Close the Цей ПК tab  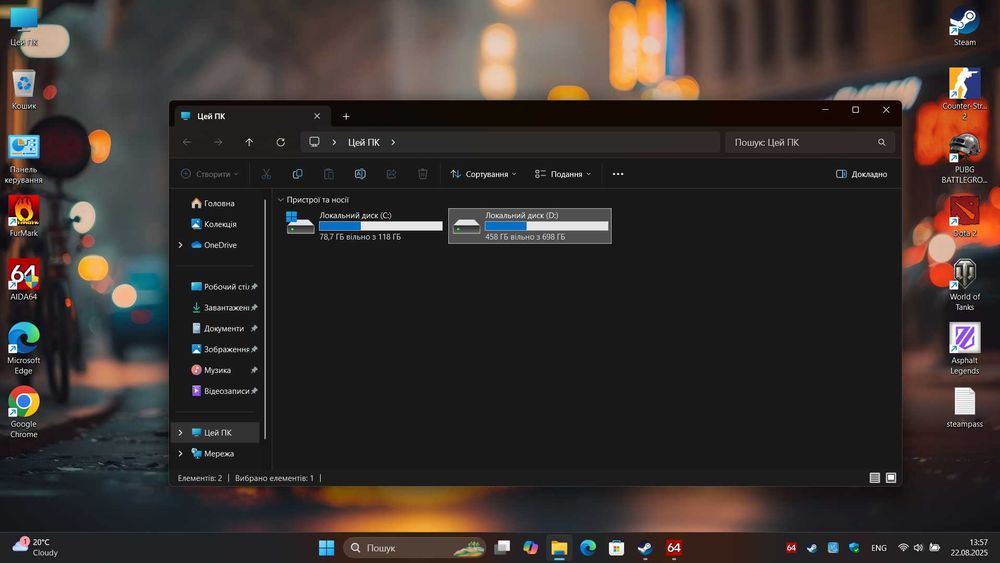coord(317,116)
